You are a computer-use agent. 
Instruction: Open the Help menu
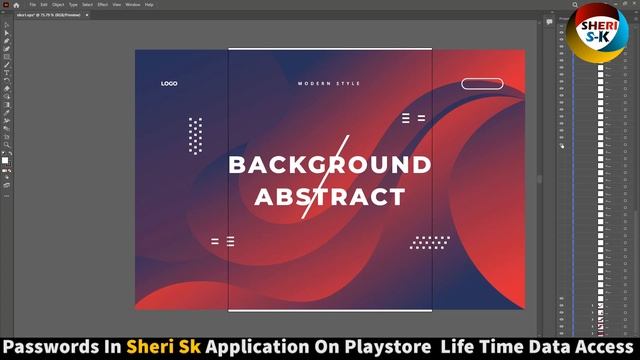tap(149, 5)
